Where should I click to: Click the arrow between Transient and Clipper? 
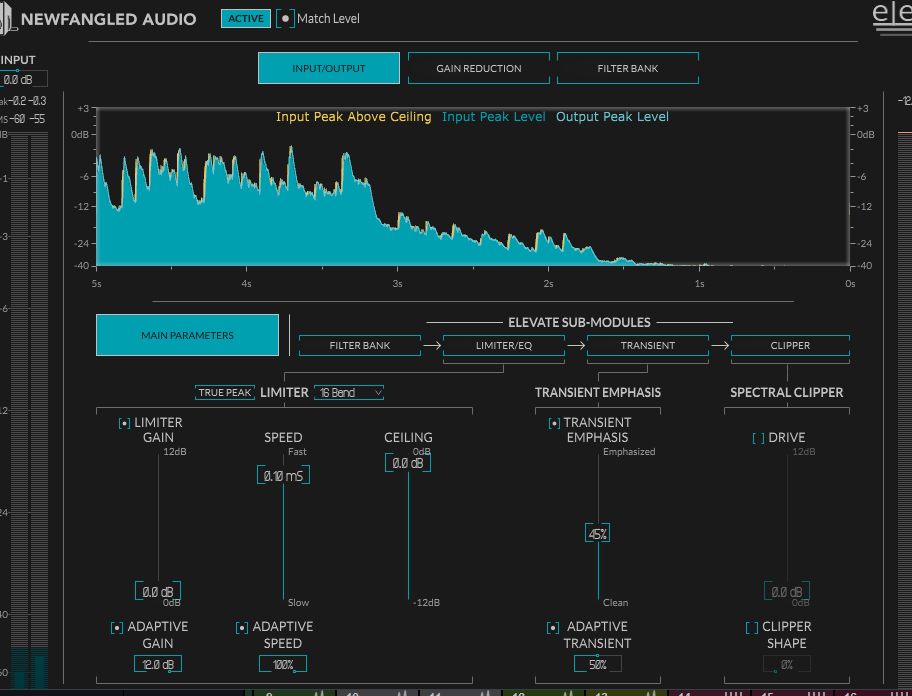719,345
